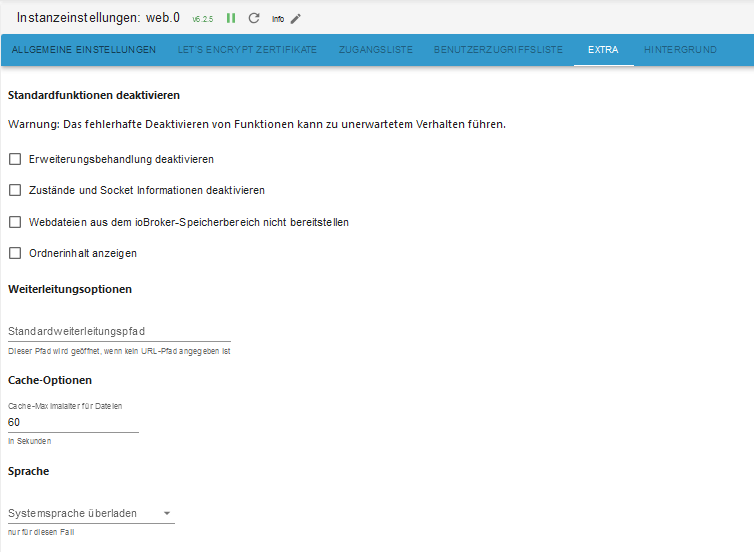Click the info log level label

pyautogui.click(x=277, y=19)
